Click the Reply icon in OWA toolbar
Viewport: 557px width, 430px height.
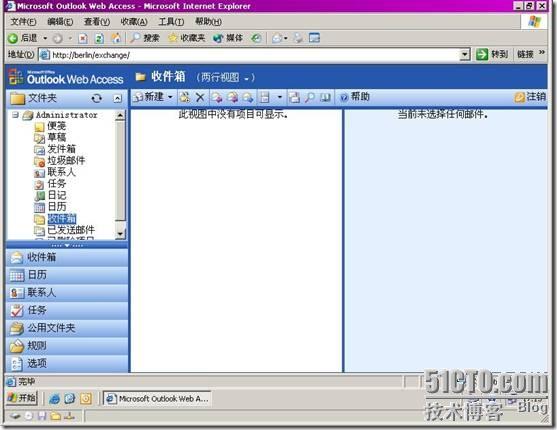coord(217,97)
